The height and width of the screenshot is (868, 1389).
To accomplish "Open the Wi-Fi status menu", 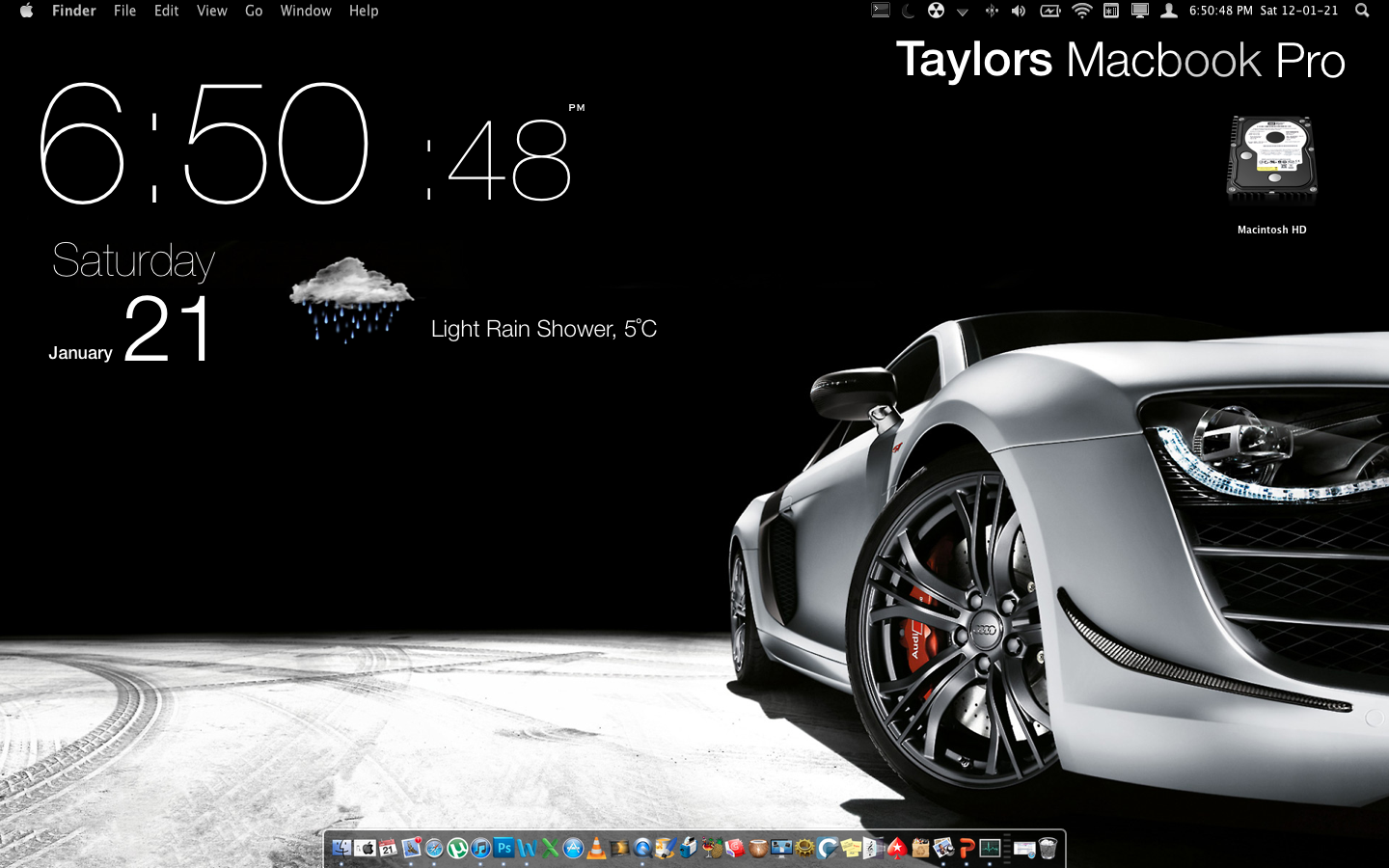I will 1082,11.
